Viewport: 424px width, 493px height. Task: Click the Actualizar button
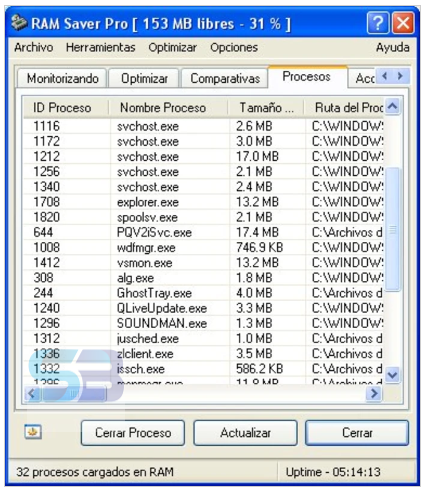coord(245,433)
